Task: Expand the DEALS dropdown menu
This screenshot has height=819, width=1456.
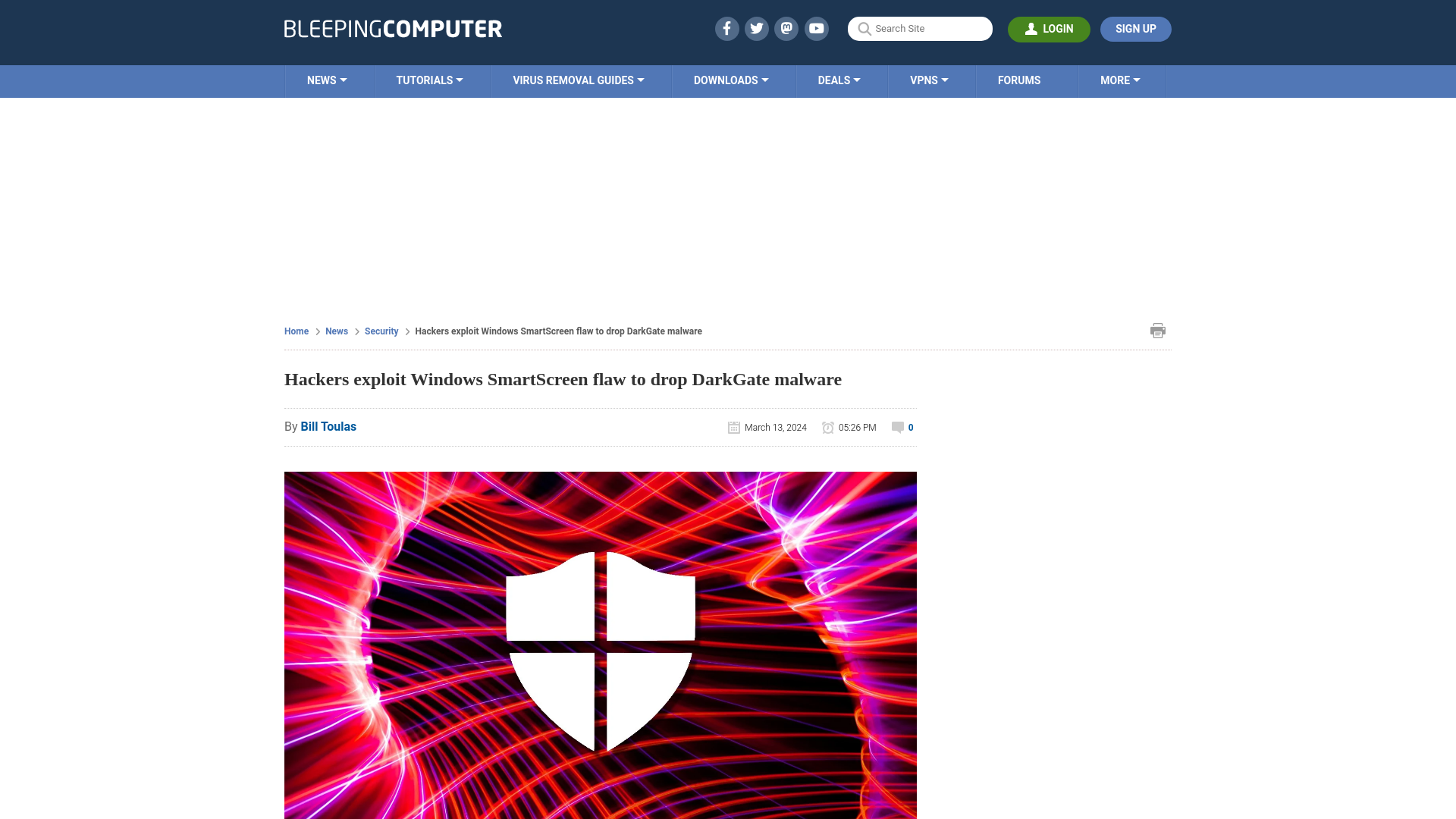Action: click(x=839, y=80)
